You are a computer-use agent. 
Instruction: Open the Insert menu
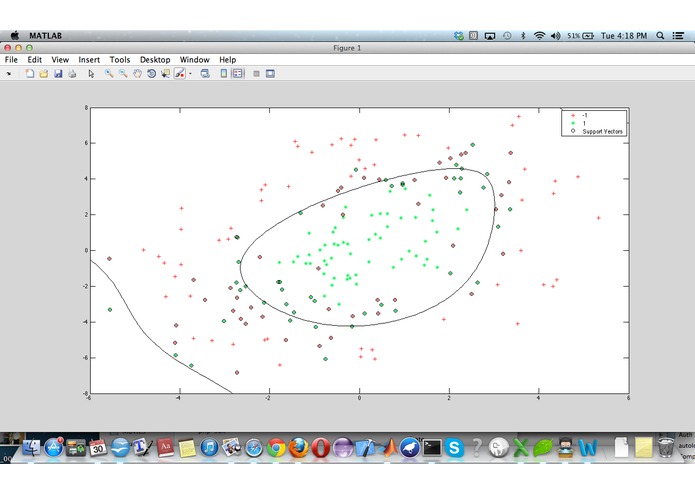click(89, 59)
